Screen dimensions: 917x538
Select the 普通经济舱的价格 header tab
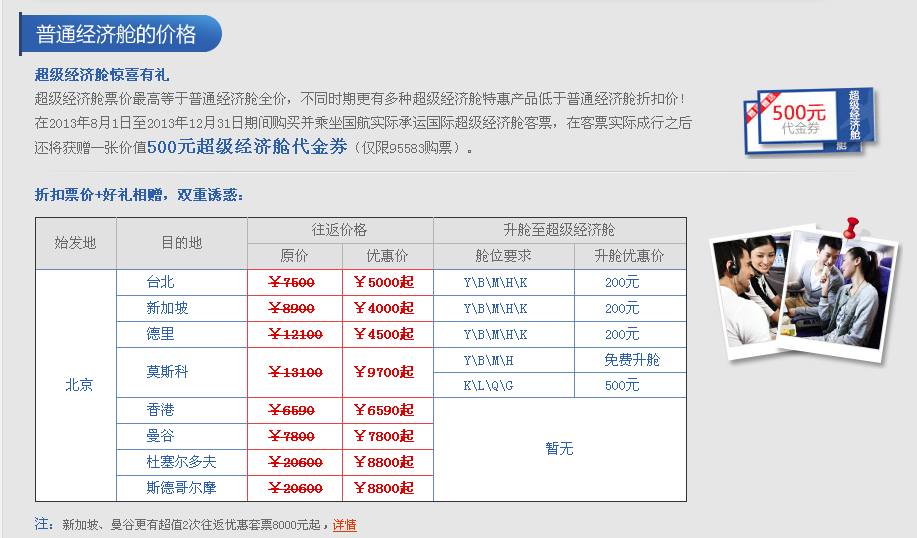coord(117,35)
